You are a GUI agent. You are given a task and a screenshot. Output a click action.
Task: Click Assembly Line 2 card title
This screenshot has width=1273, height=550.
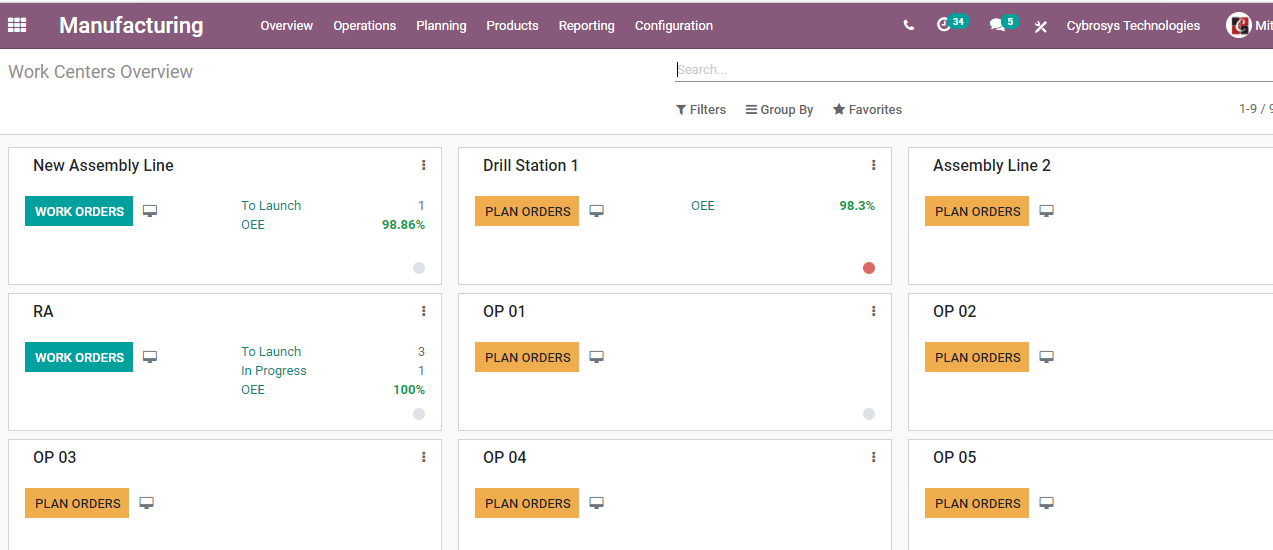pos(992,166)
